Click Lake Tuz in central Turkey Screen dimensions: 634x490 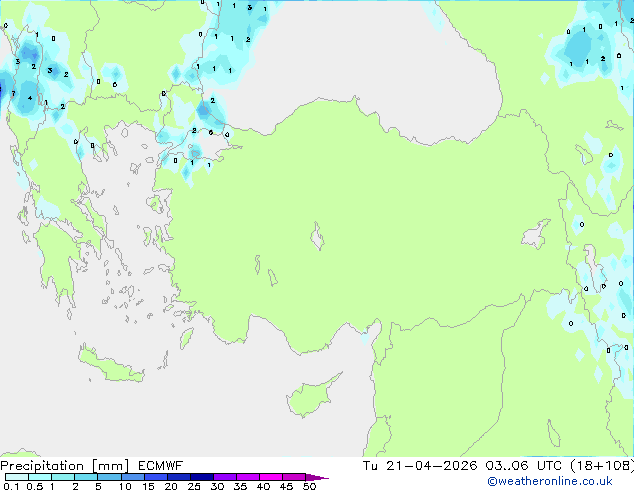(x=318, y=240)
